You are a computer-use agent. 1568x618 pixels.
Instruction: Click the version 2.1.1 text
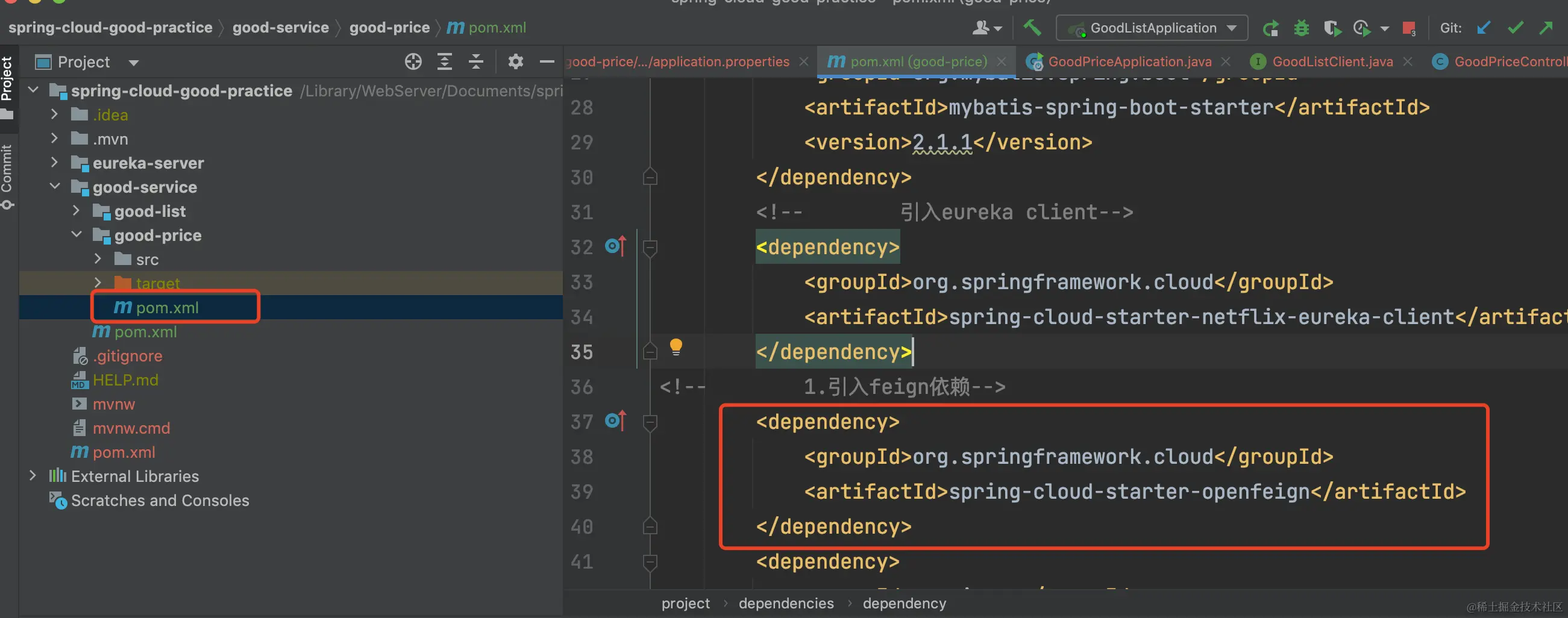[942, 142]
